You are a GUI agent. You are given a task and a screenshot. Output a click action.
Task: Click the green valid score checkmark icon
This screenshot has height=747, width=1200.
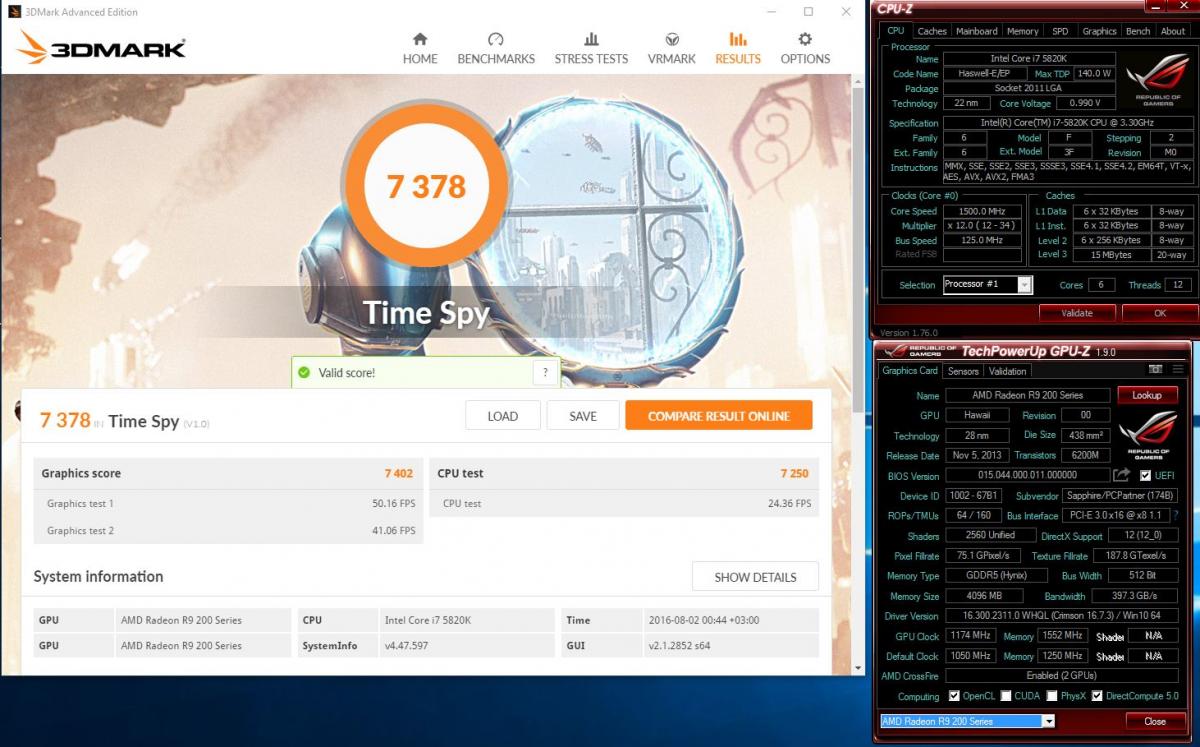click(304, 373)
